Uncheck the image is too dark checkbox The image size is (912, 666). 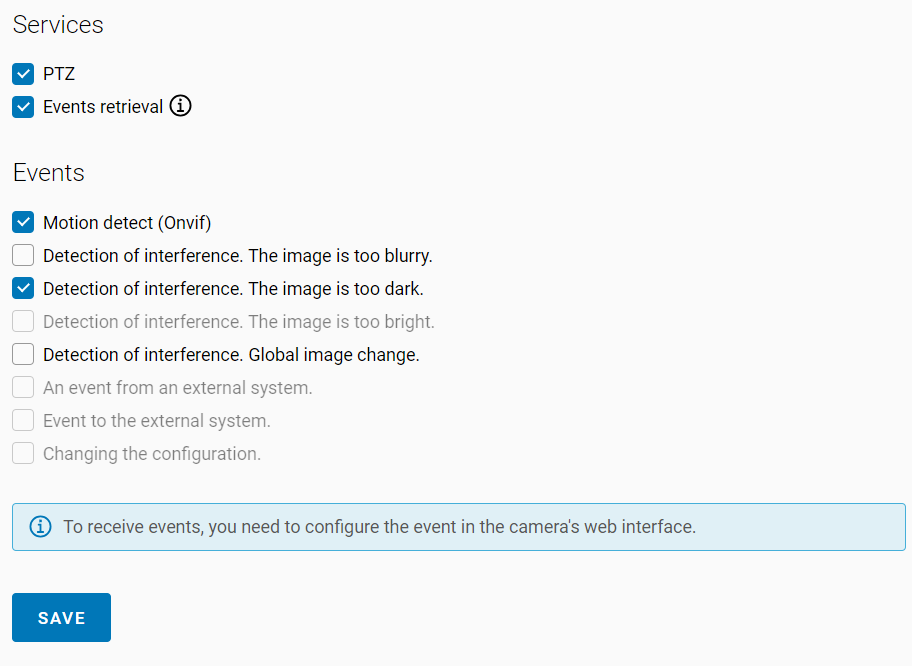[23, 288]
